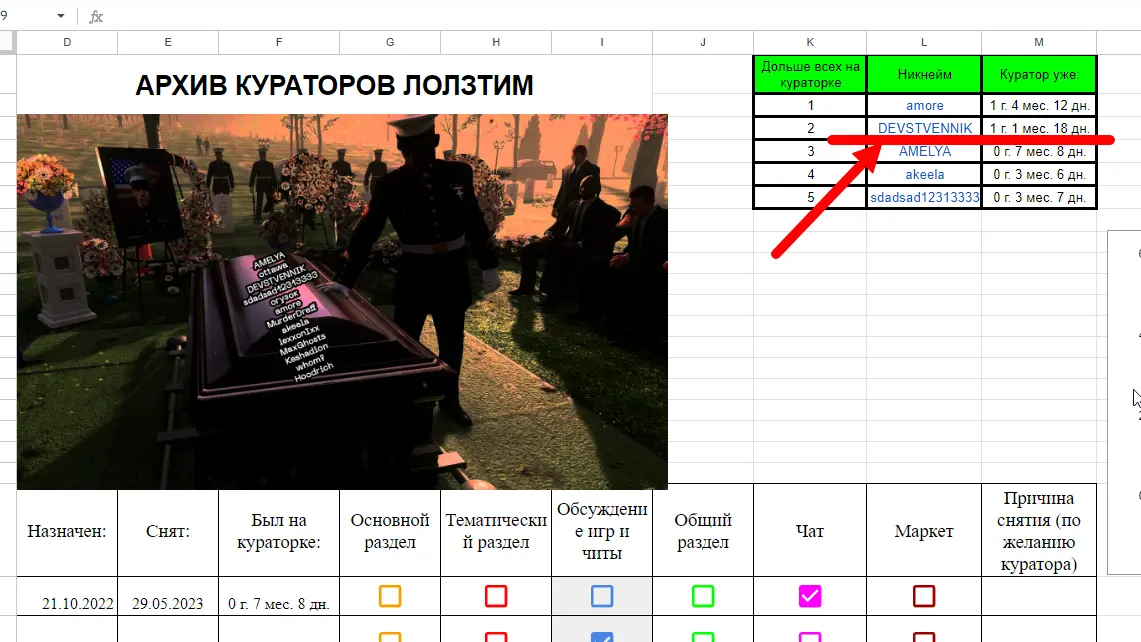Select column J header

(703, 42)
